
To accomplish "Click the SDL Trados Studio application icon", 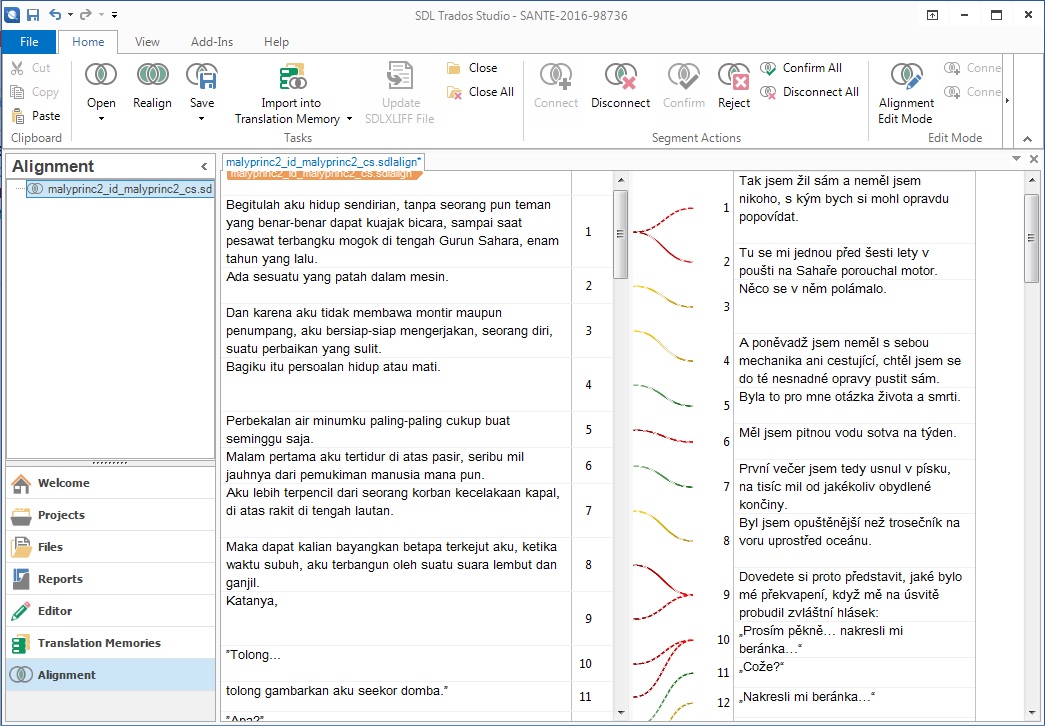I will coord(11,15).
